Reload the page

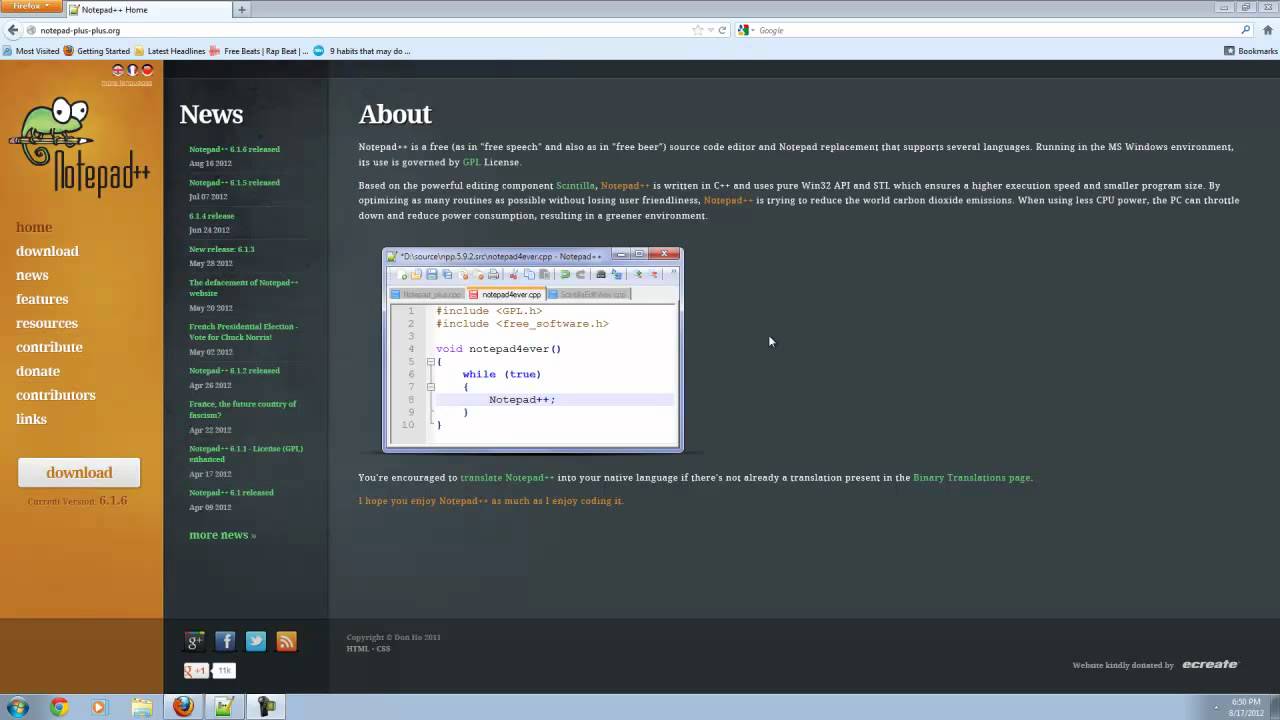click(722, 30)
